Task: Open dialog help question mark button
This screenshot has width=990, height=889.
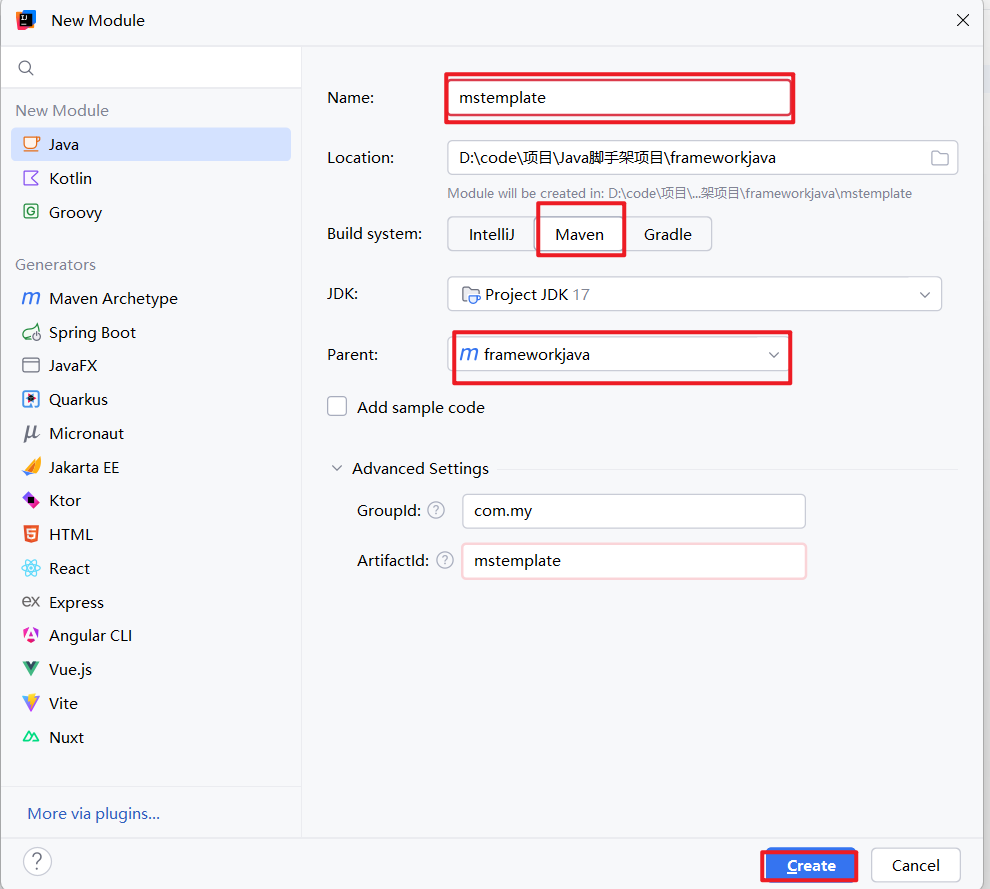Action: (37, 861)
